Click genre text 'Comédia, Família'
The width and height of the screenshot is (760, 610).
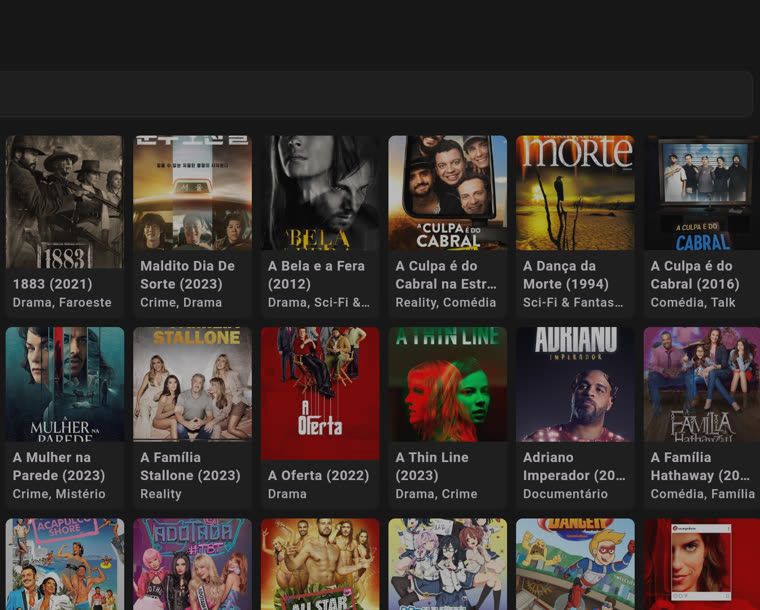point(702,494)
